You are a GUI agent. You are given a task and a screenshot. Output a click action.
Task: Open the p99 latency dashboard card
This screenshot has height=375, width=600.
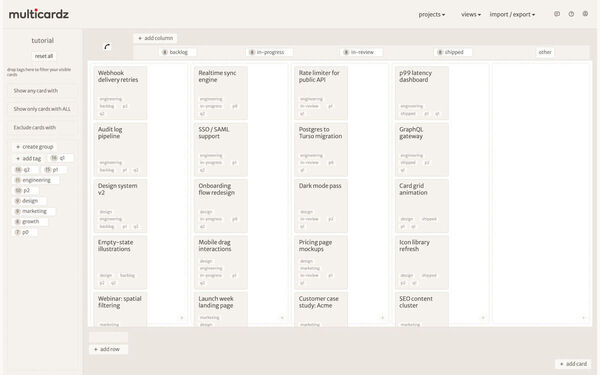422,93
